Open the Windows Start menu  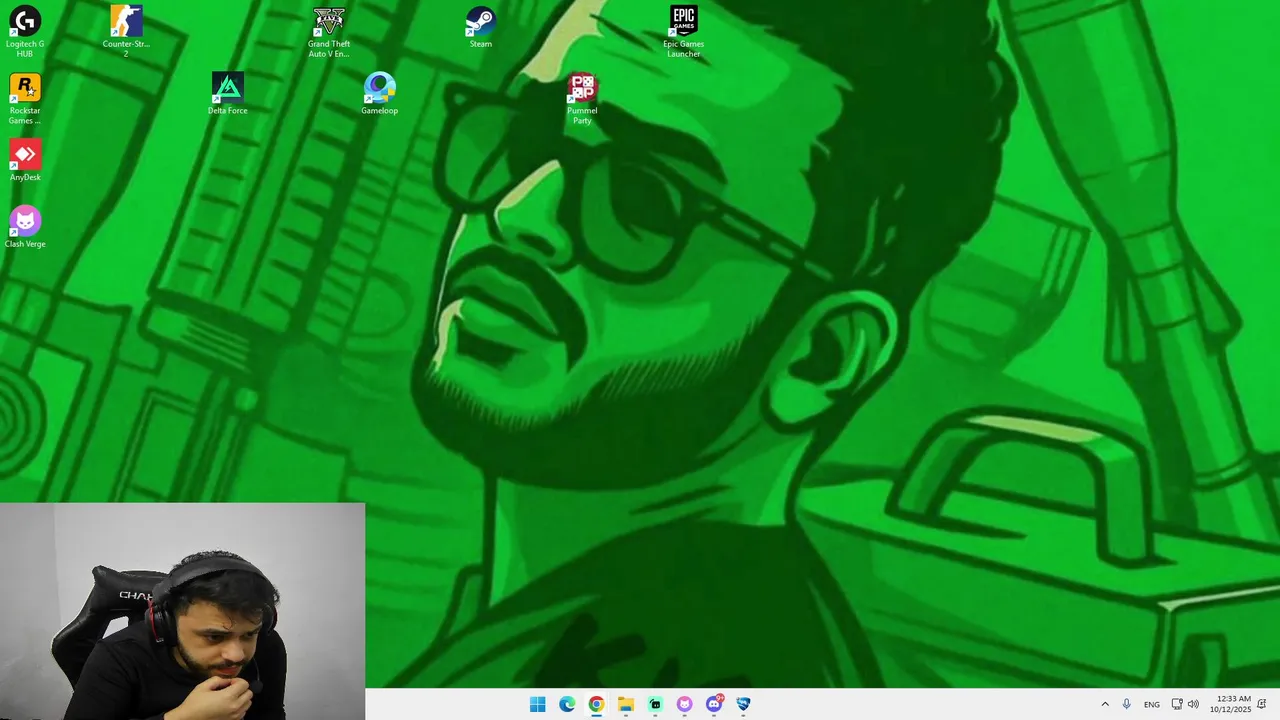pyautogui.click(x=537, y=704)
